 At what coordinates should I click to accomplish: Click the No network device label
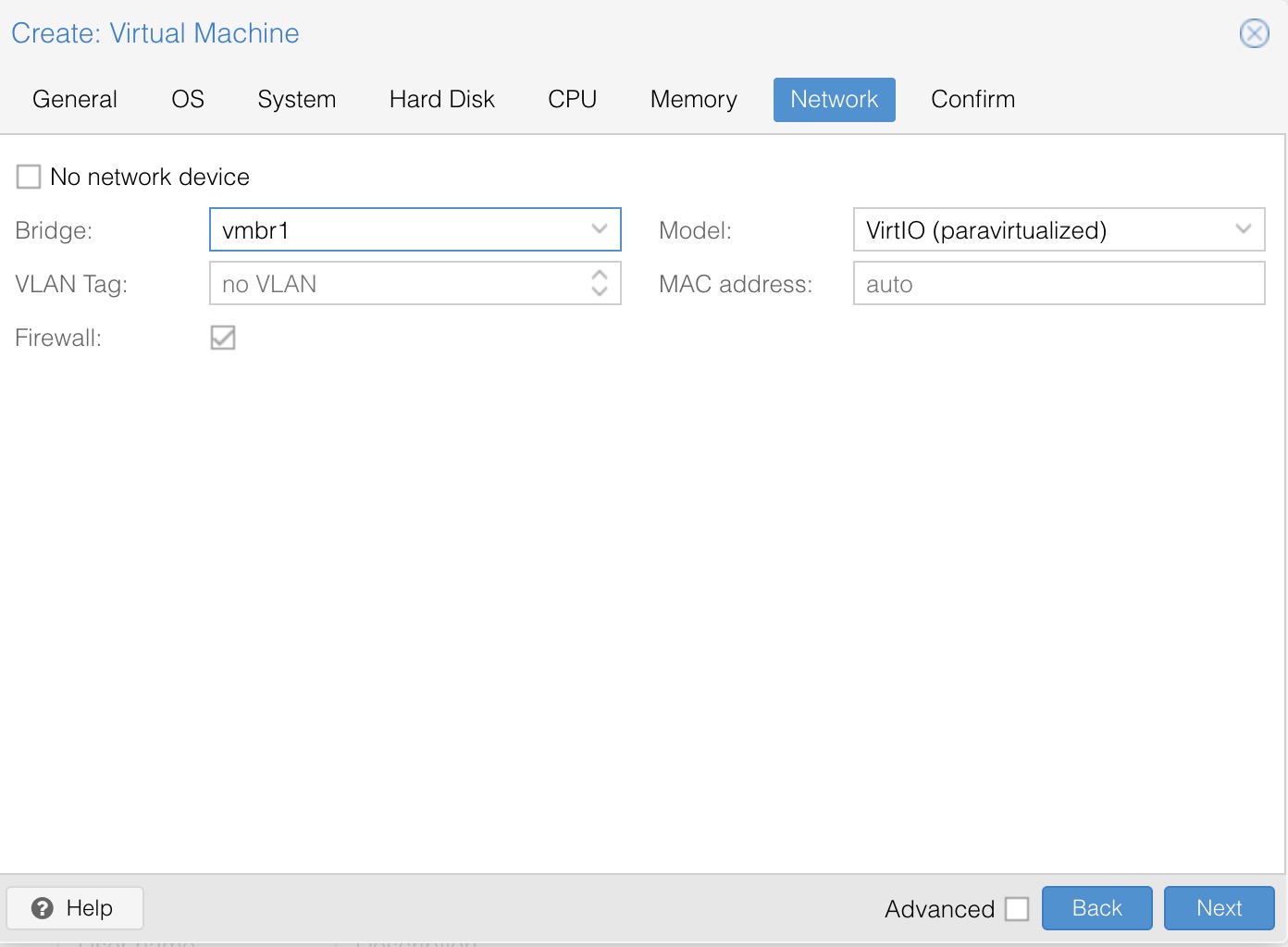coord(150,177)
